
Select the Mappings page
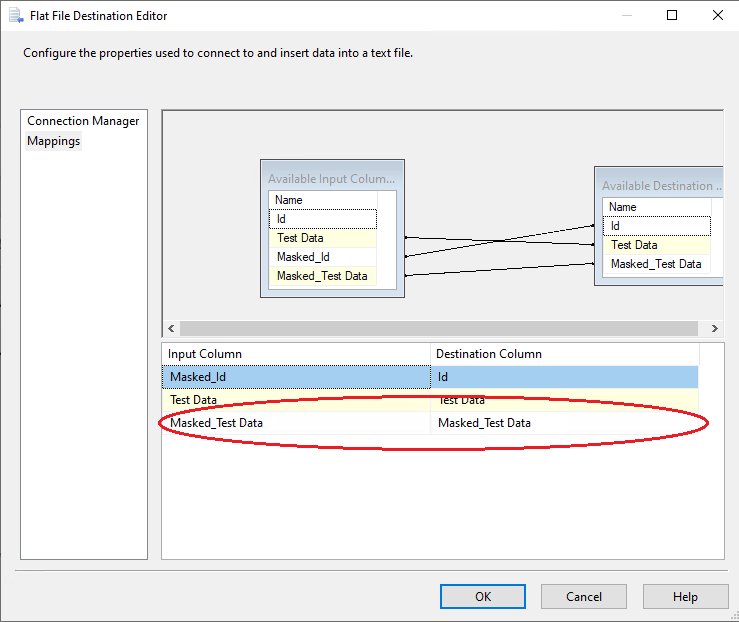(x=54, y=141)
